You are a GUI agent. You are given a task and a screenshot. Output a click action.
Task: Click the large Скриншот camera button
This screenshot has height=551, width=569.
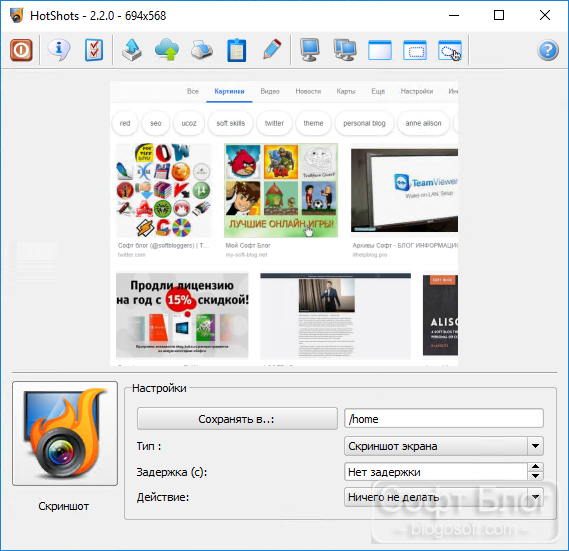tap(65, 433)
